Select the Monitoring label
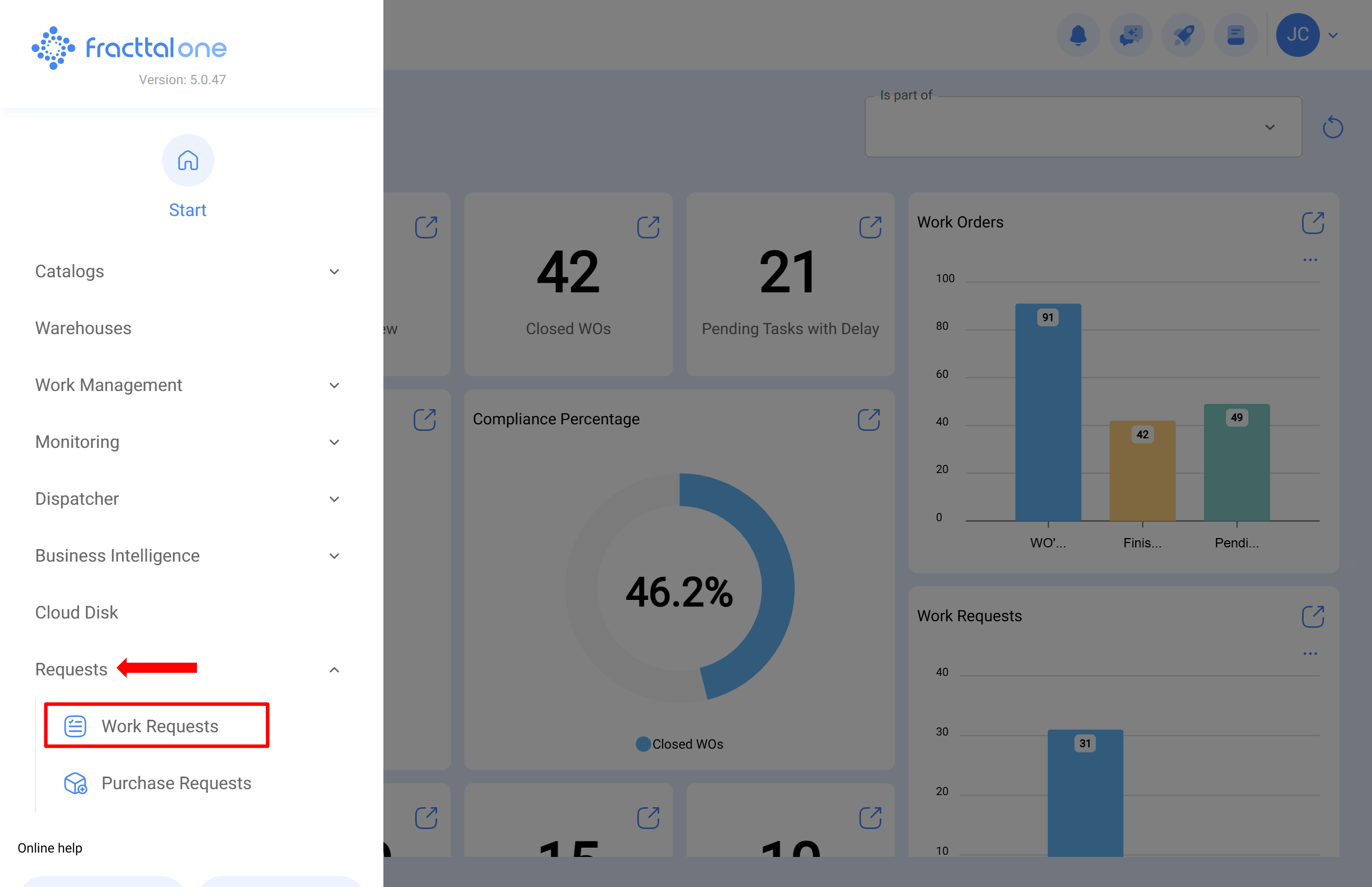This screenshot has width=1372, height=887. click(x=77, y=442)
